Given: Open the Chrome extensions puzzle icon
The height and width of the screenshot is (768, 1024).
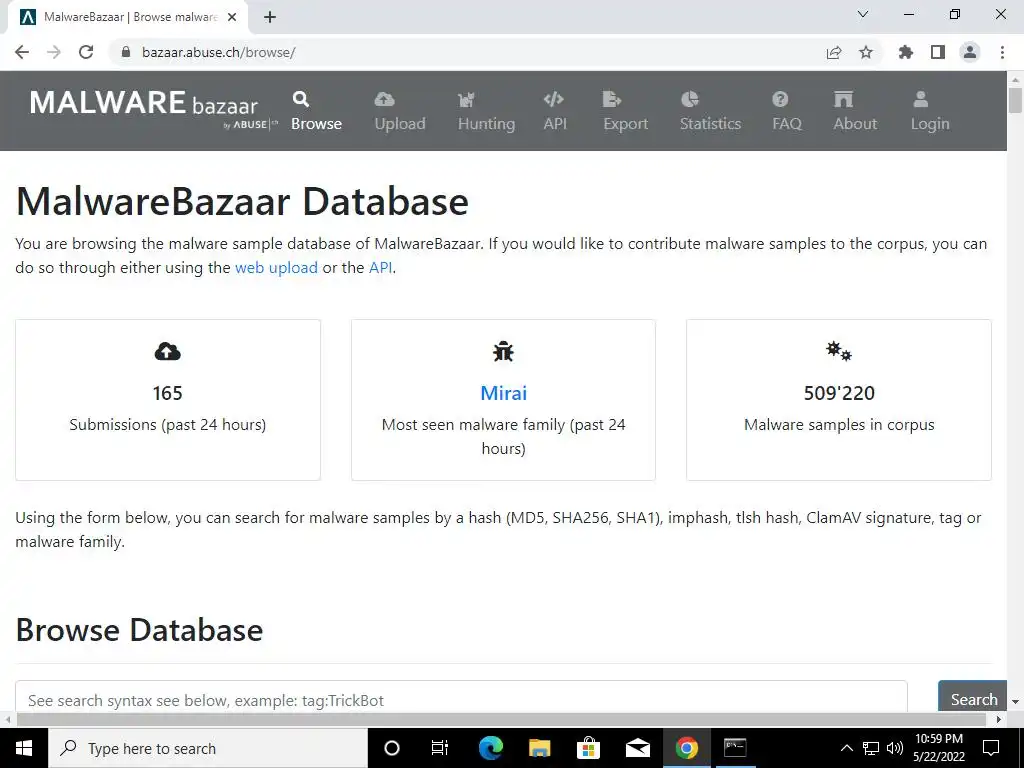Looking at the screenshot, I should coord(906,52).
